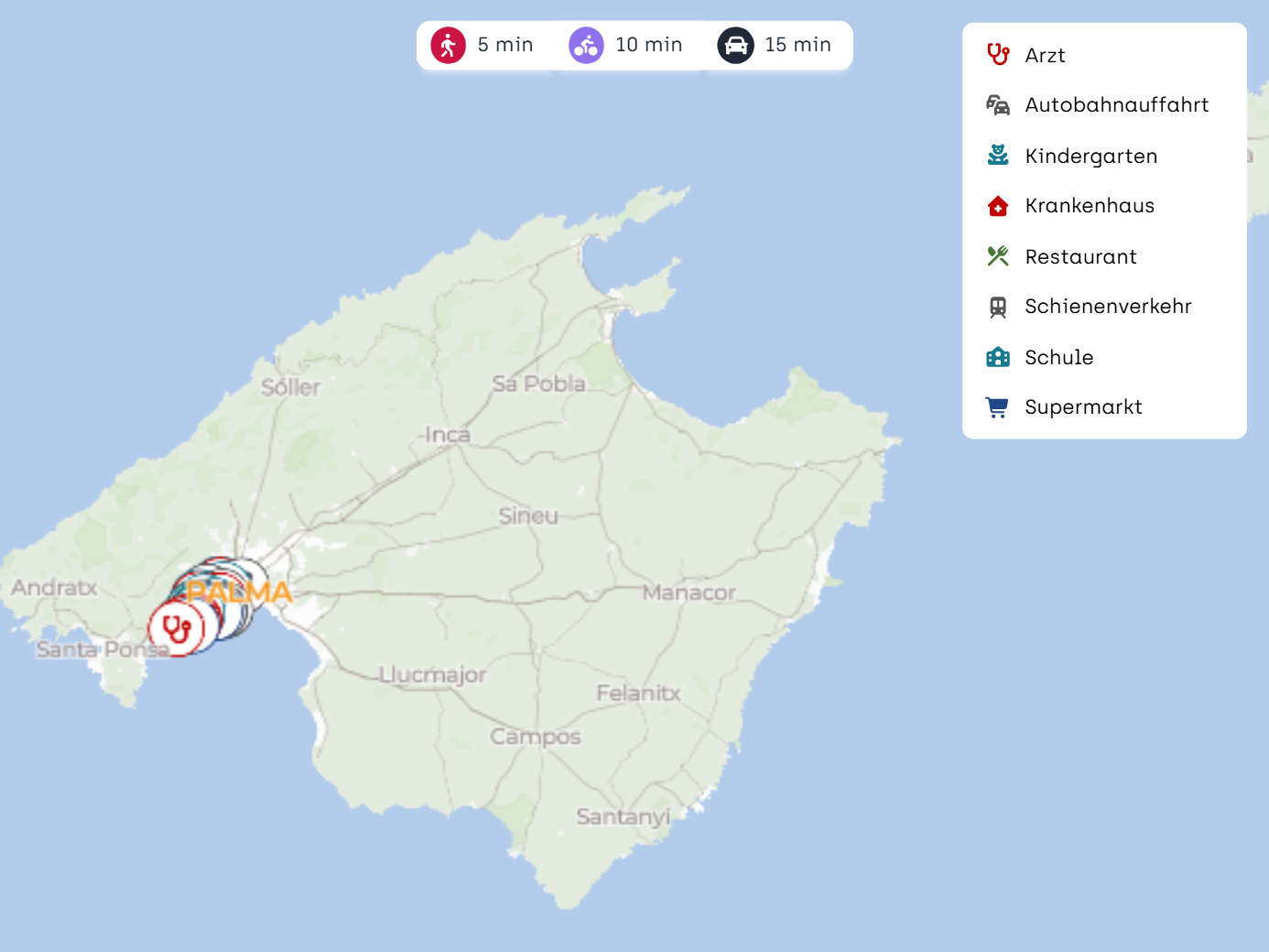
Task: Click the red walking 5 min icon
Action: (x=449, y=45)
